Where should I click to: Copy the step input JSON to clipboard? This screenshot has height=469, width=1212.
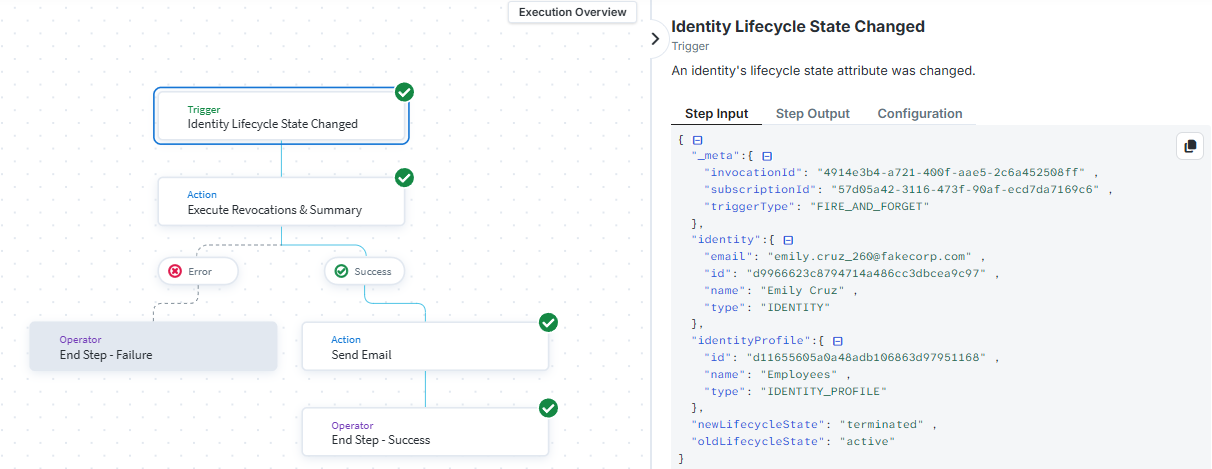(x=1190, y=146)
